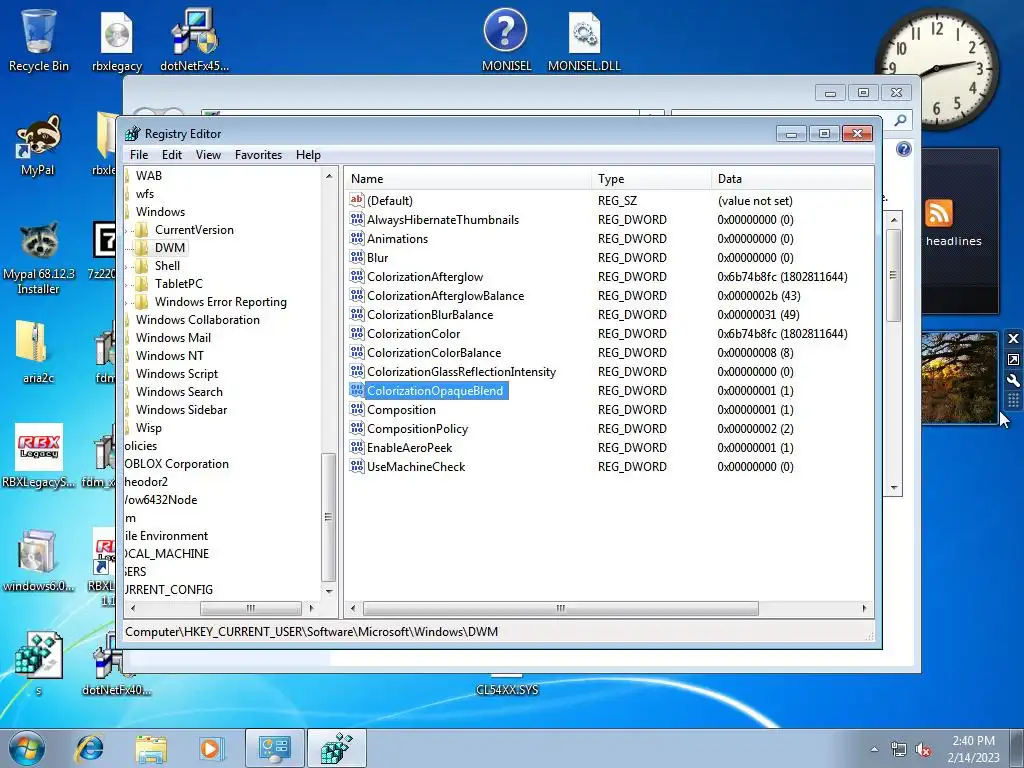Show hidden tray icons arrow
The width and height of the screenshot is (1024, 768).
pyautogui.click(x=874, y=749)
